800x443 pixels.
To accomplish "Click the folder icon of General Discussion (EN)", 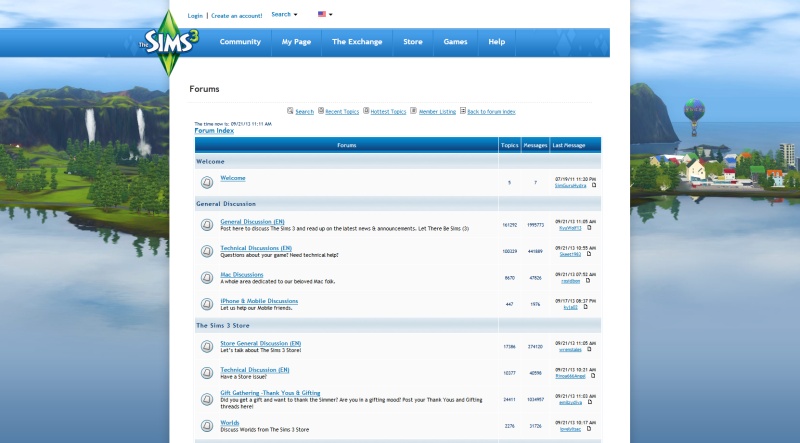I will pyautogui.click(x=207, y=225).
